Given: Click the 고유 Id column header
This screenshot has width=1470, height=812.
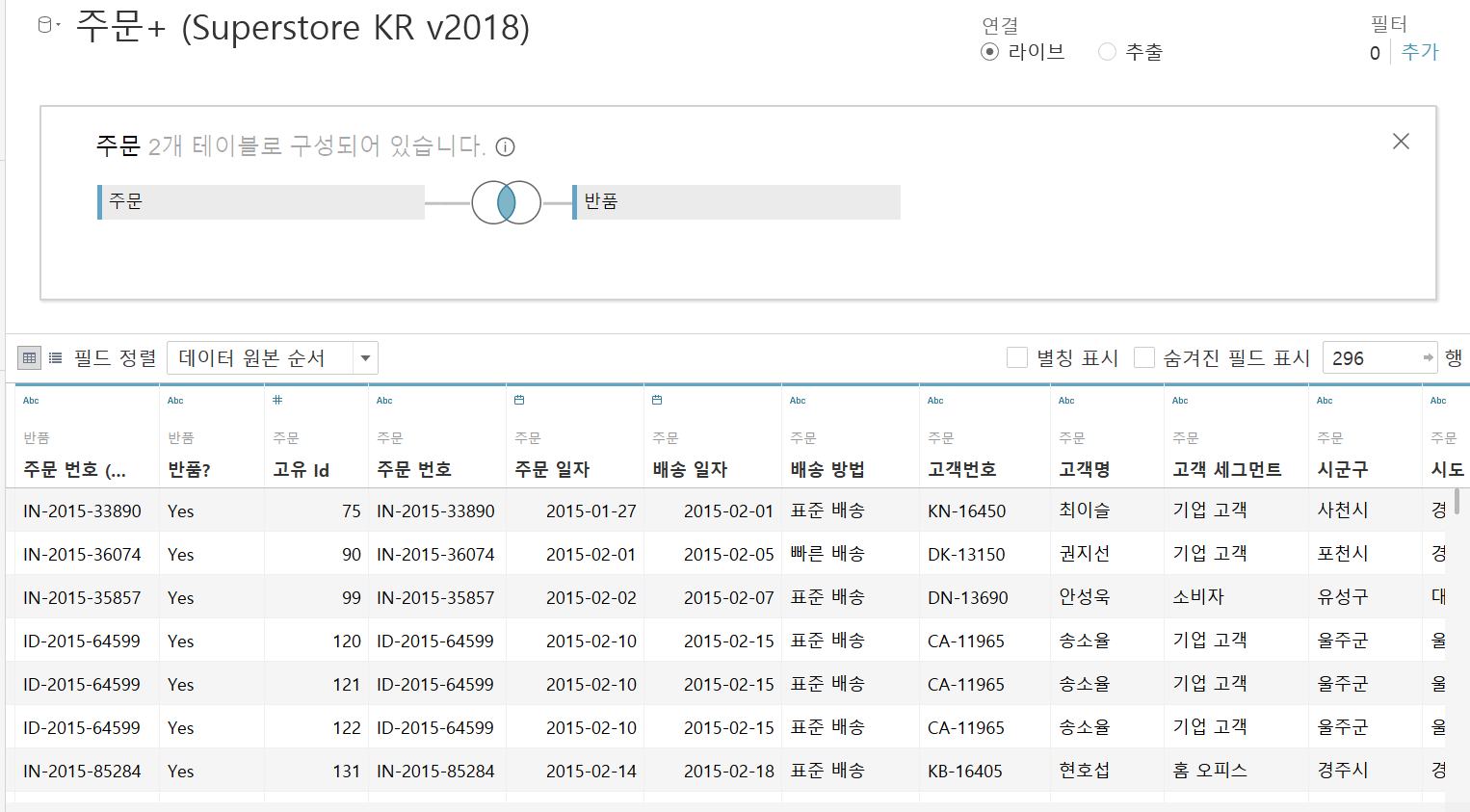Looking at the screenshot, I should point(301,470).
